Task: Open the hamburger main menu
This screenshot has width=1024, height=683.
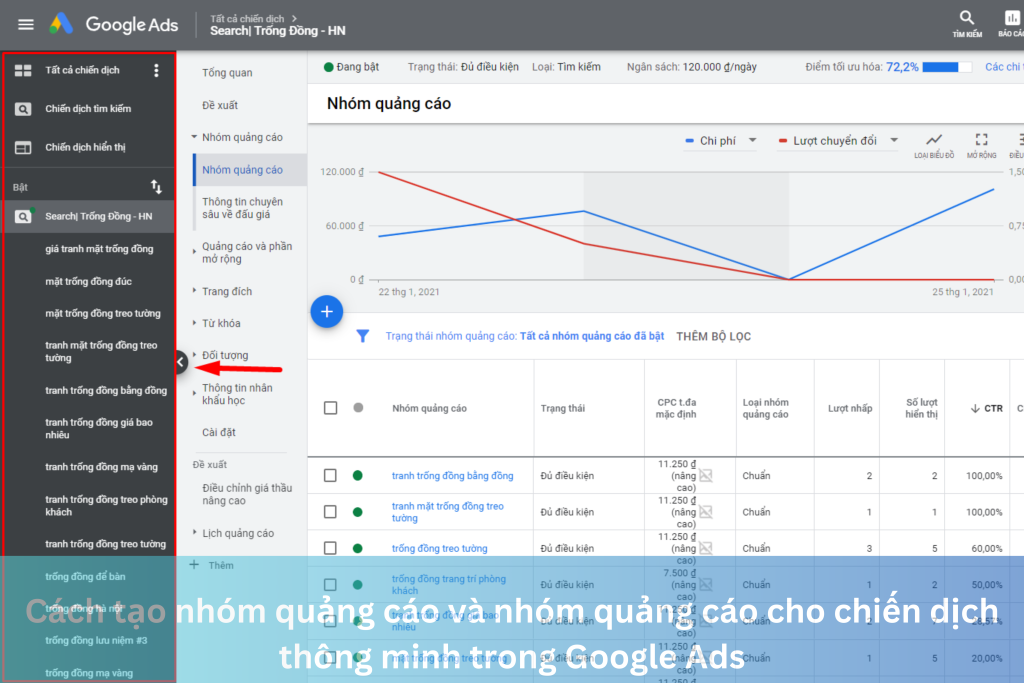Action: pos(25,25)
